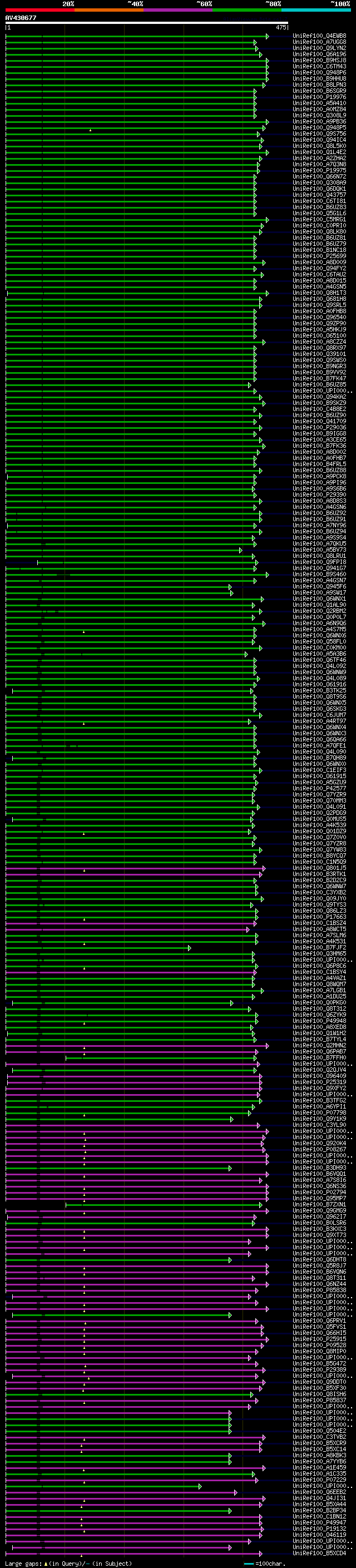The image size is (356, 1568).
Task: Click the red ~20% legend segment
Action: pyautogui.click(x=40, y=10)
